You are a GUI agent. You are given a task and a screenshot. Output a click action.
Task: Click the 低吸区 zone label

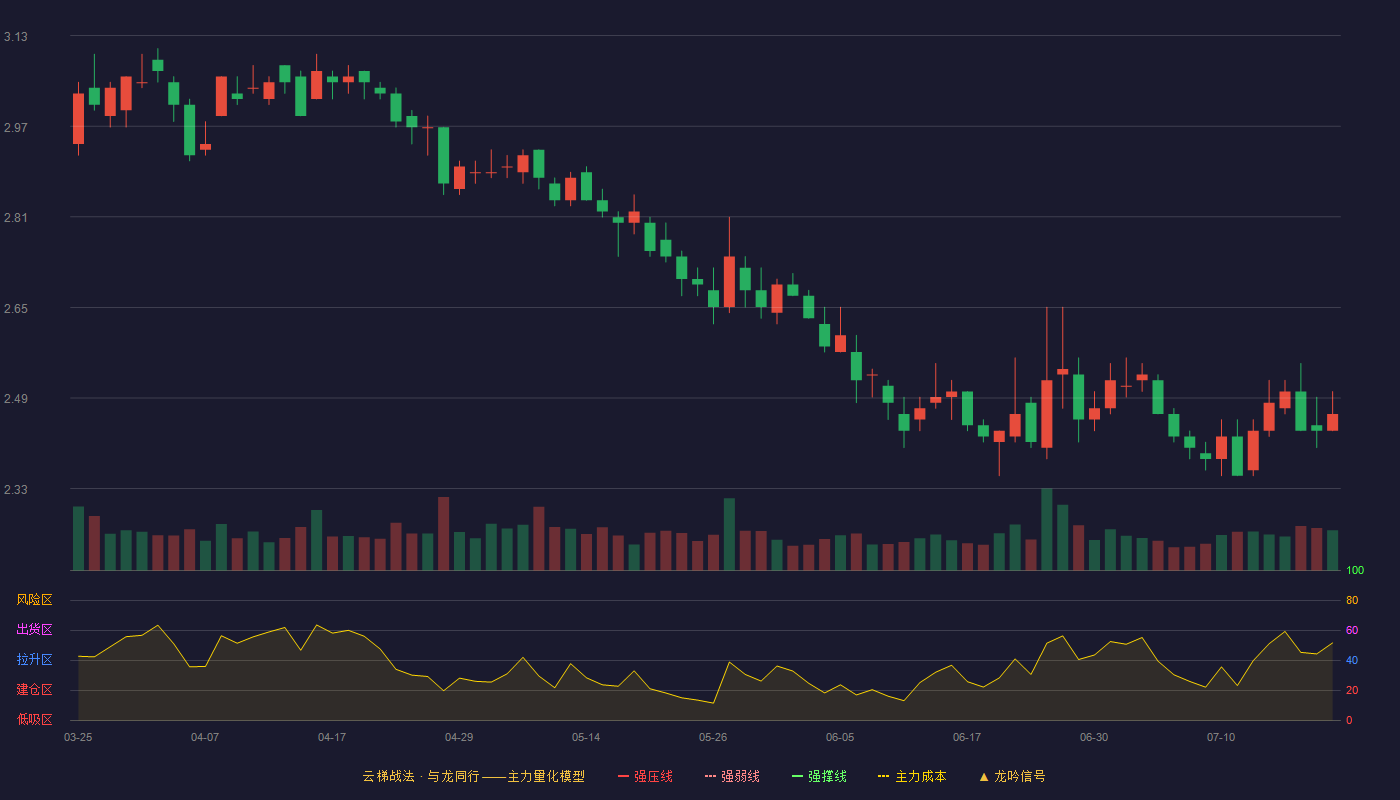tap(35, 720)
